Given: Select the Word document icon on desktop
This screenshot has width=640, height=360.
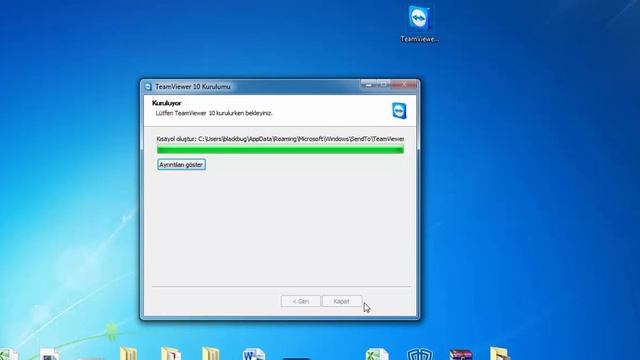Looking at the screenshot, I should [x=254, y=354].
